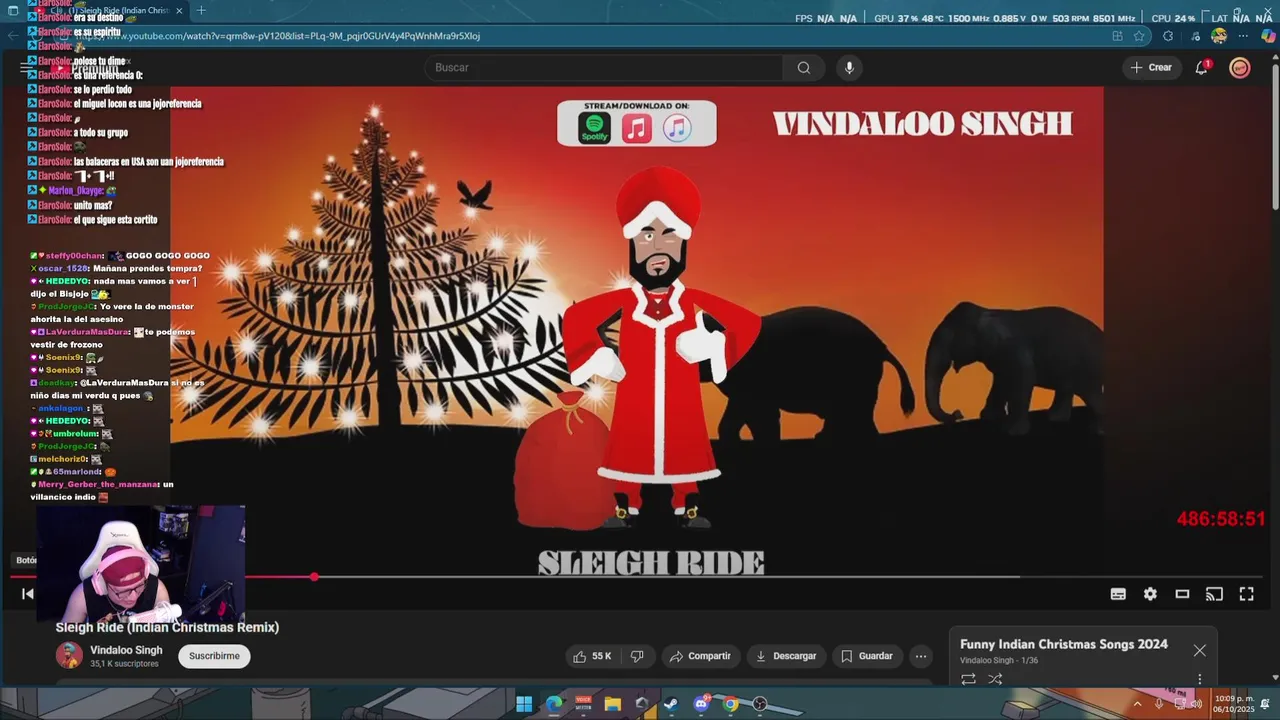Cast video to another device
Image resolution: width=1280 pixels, height=720 pixels.
(x=1214, y=594)
